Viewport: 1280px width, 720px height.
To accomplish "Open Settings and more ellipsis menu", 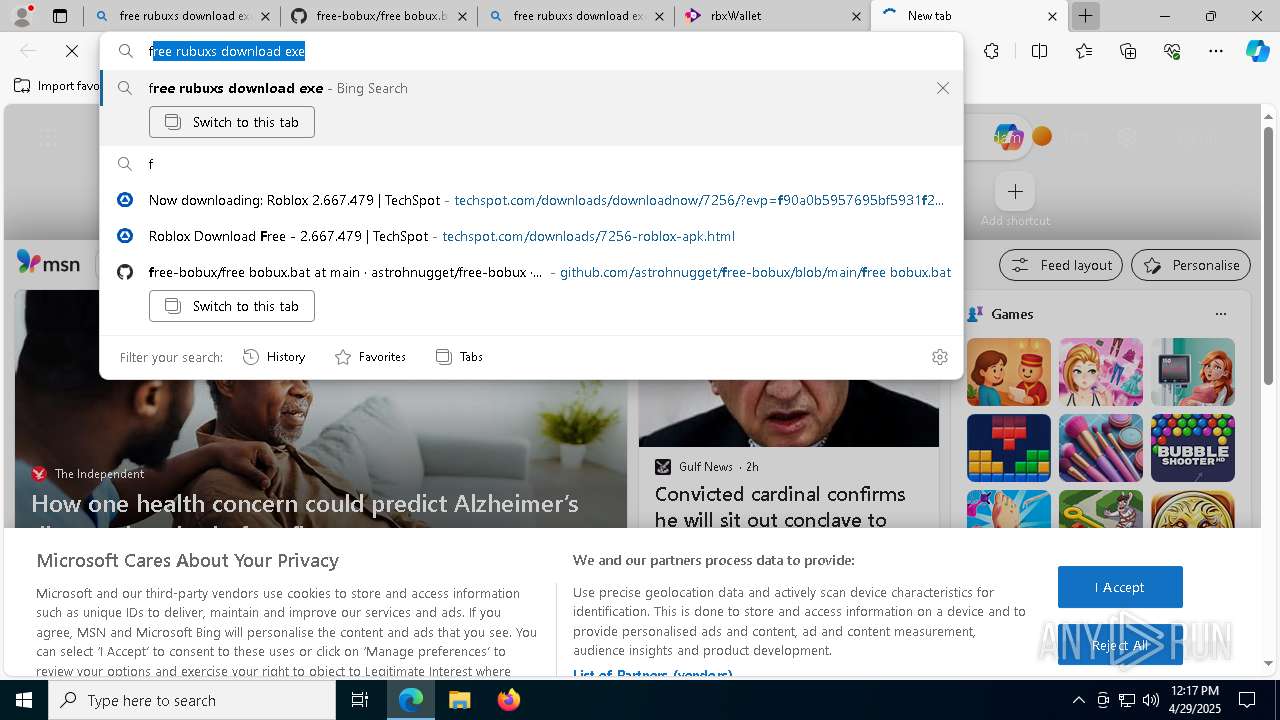I will click(x=1216, y=51).
